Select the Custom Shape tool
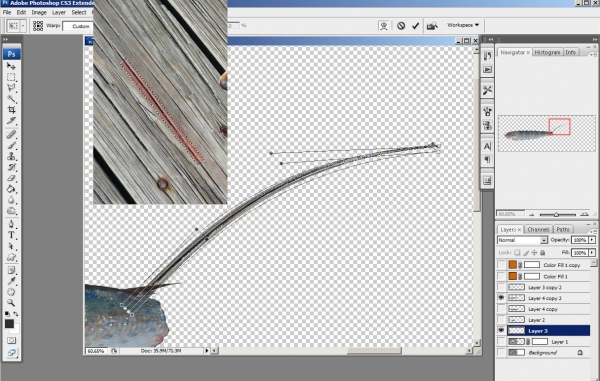This screenshot has height=381, width=600. 11,257
